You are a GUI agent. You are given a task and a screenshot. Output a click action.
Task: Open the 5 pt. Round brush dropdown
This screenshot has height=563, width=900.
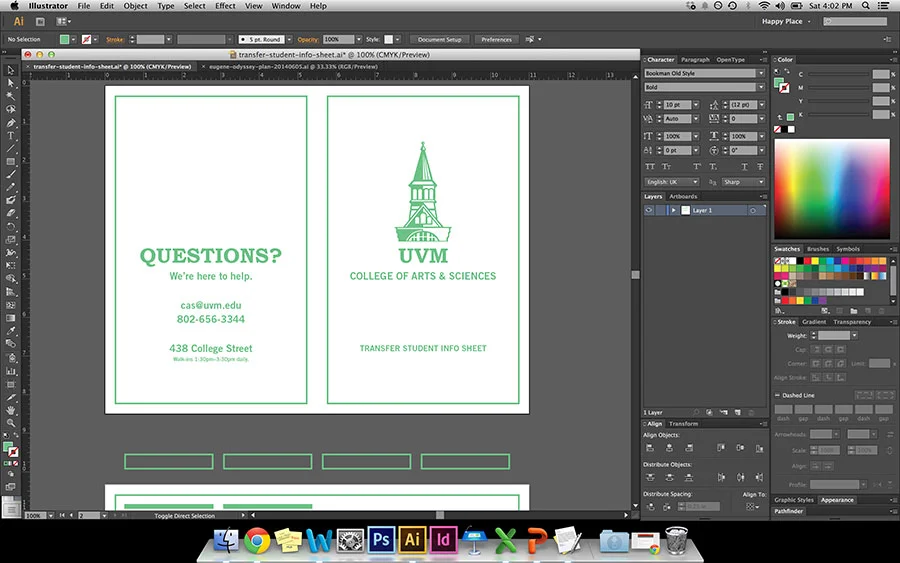[x=289, y=40]
